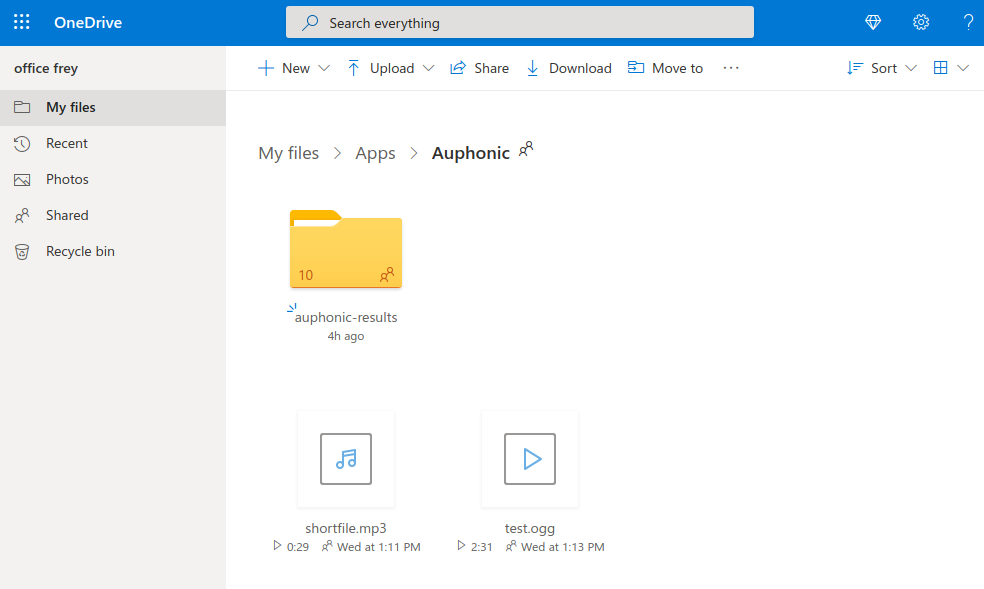984x589 pixels.
Task: Click the test.ogg file name
Action: pos(530,528)
